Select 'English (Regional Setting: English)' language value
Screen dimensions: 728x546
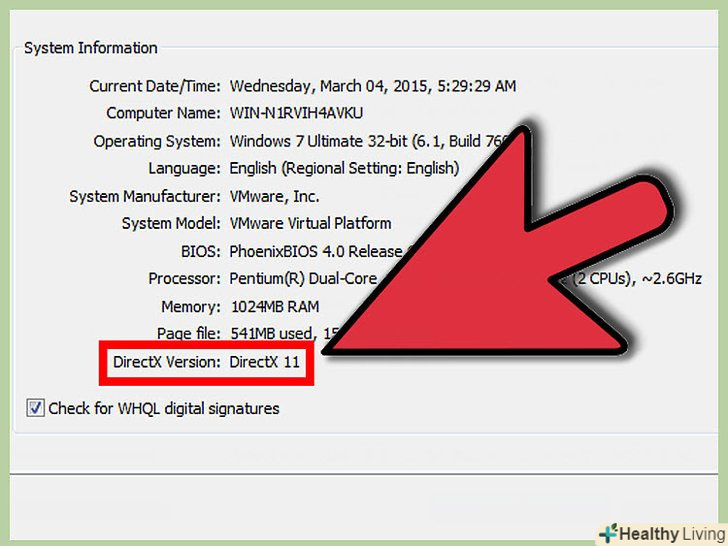coord(344,168)
